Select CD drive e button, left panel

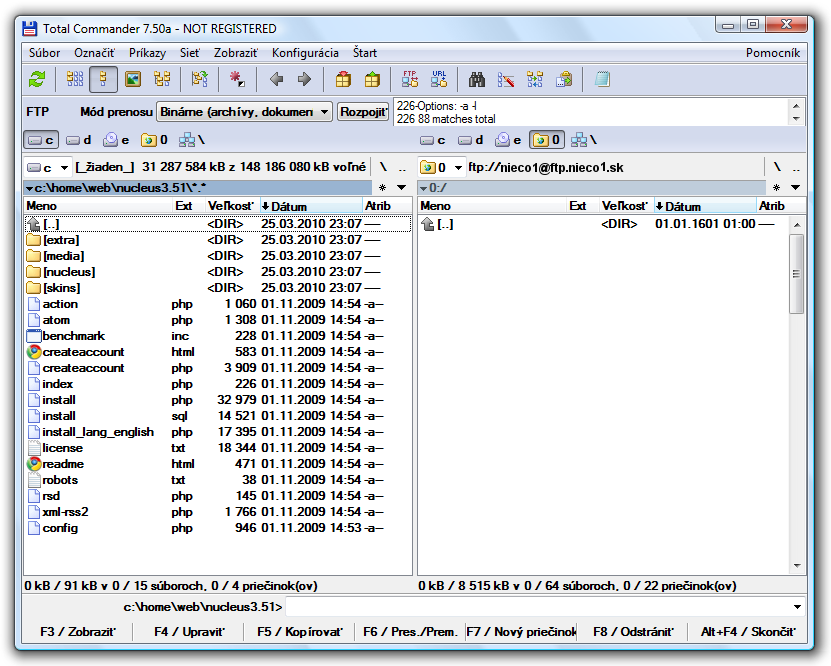(116, 140)
